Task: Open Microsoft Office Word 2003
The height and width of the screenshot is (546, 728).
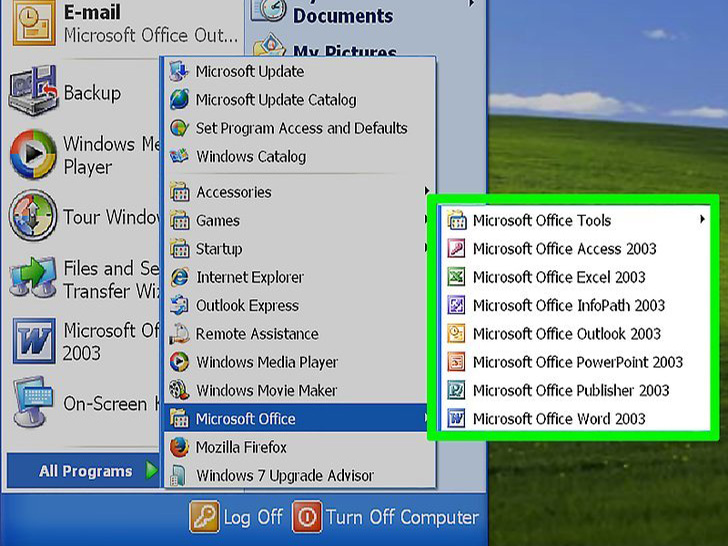Action: point(574,419)
